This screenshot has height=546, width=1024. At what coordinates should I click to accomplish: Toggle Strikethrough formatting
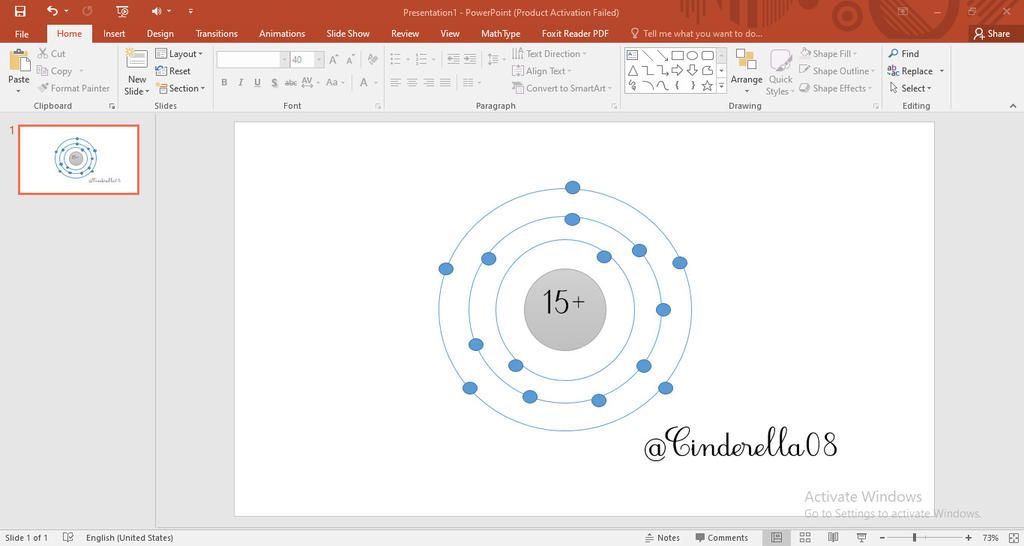(x=291, y=82)
